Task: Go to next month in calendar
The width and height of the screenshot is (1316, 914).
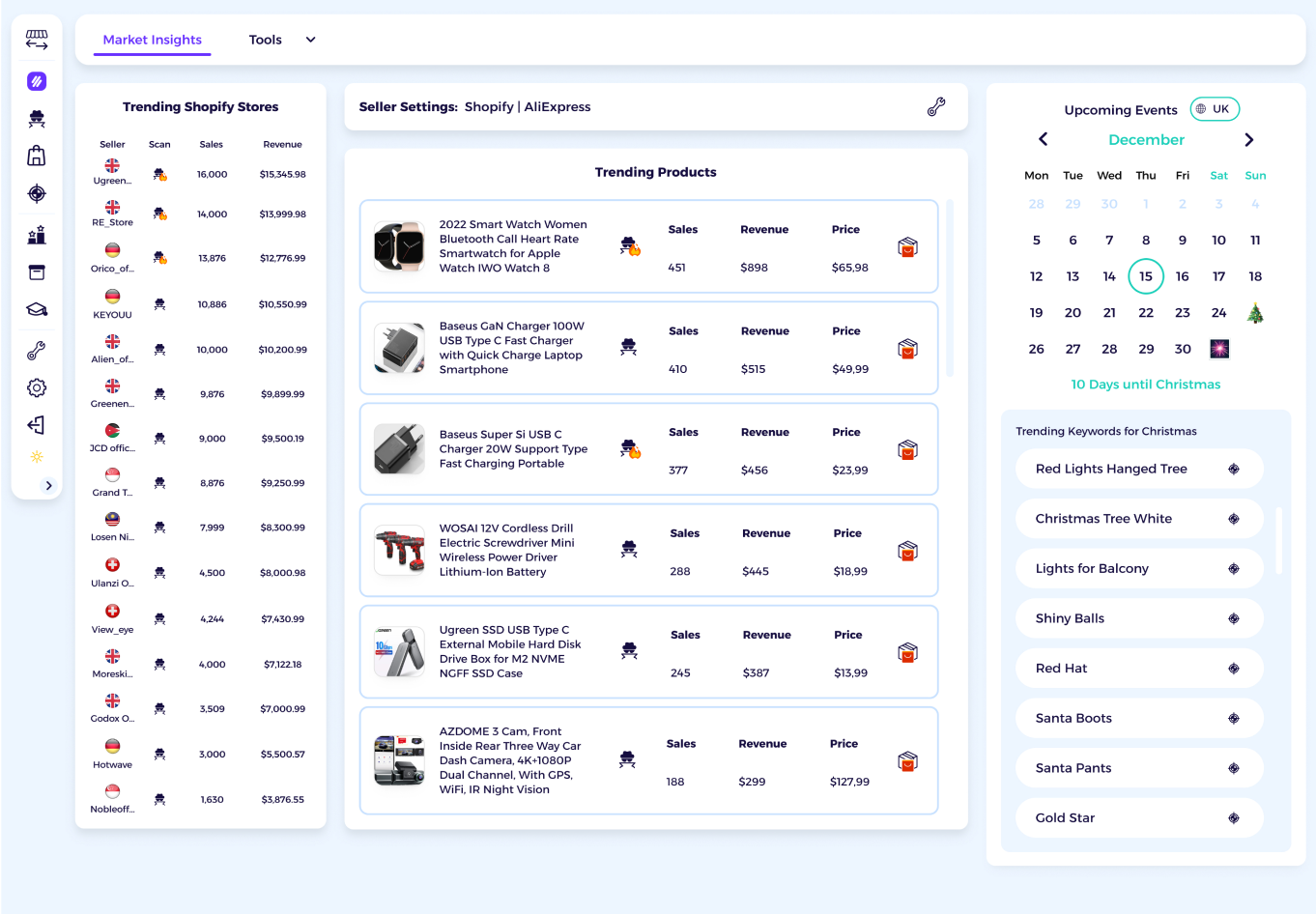Action: point(1248,139)
